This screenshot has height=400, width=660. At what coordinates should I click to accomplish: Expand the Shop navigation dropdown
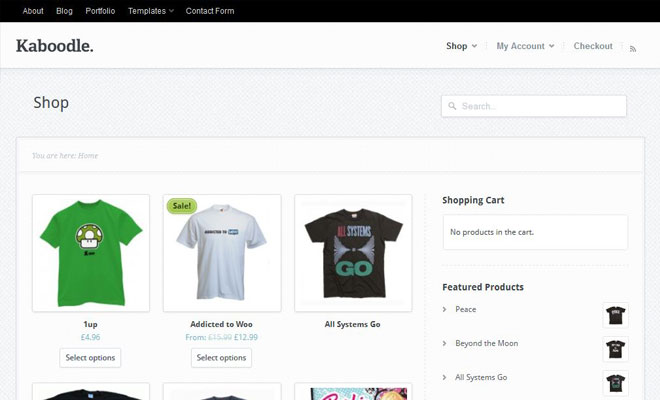[x=461, y=46]
